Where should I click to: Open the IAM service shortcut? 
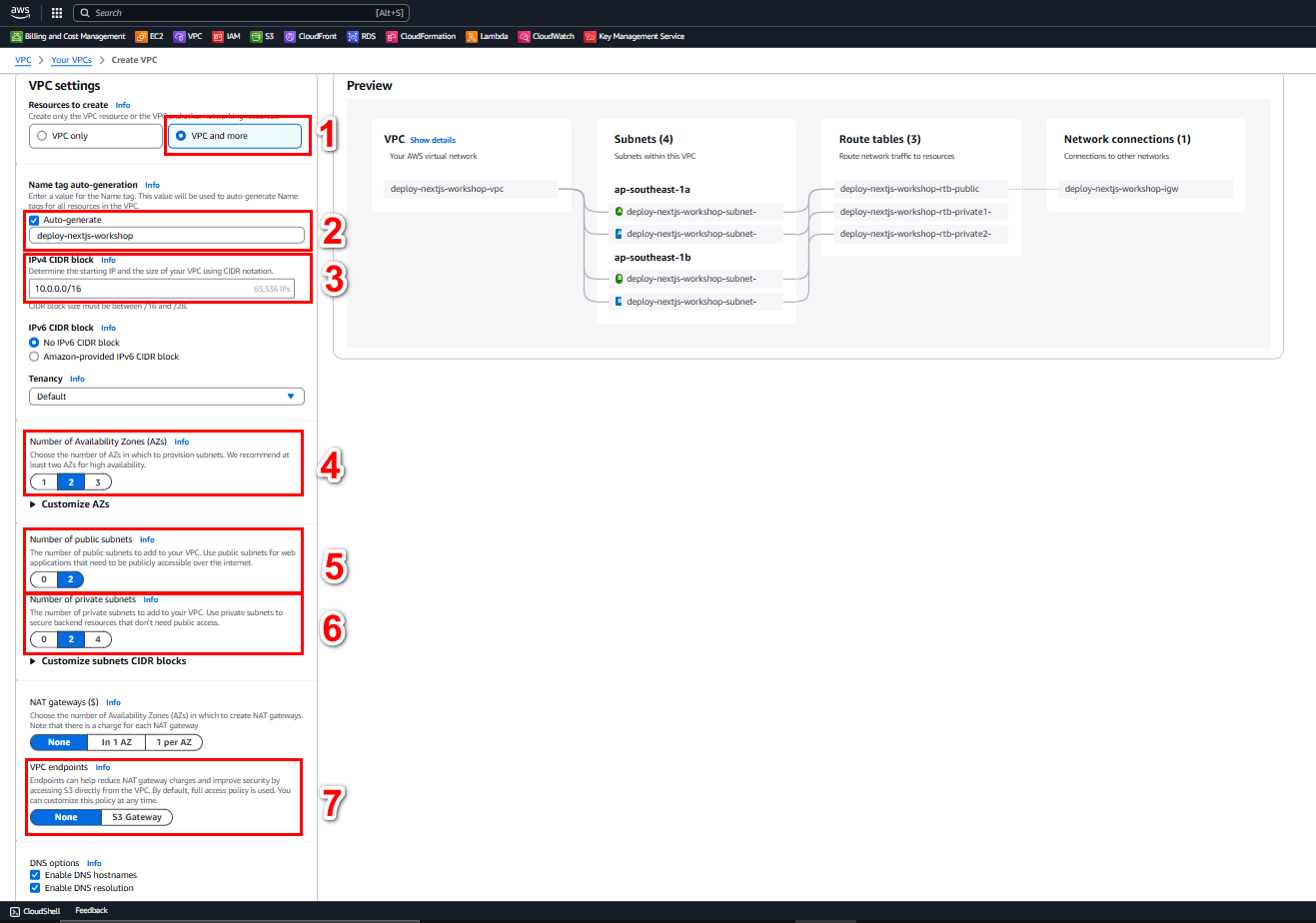[227, 37]
